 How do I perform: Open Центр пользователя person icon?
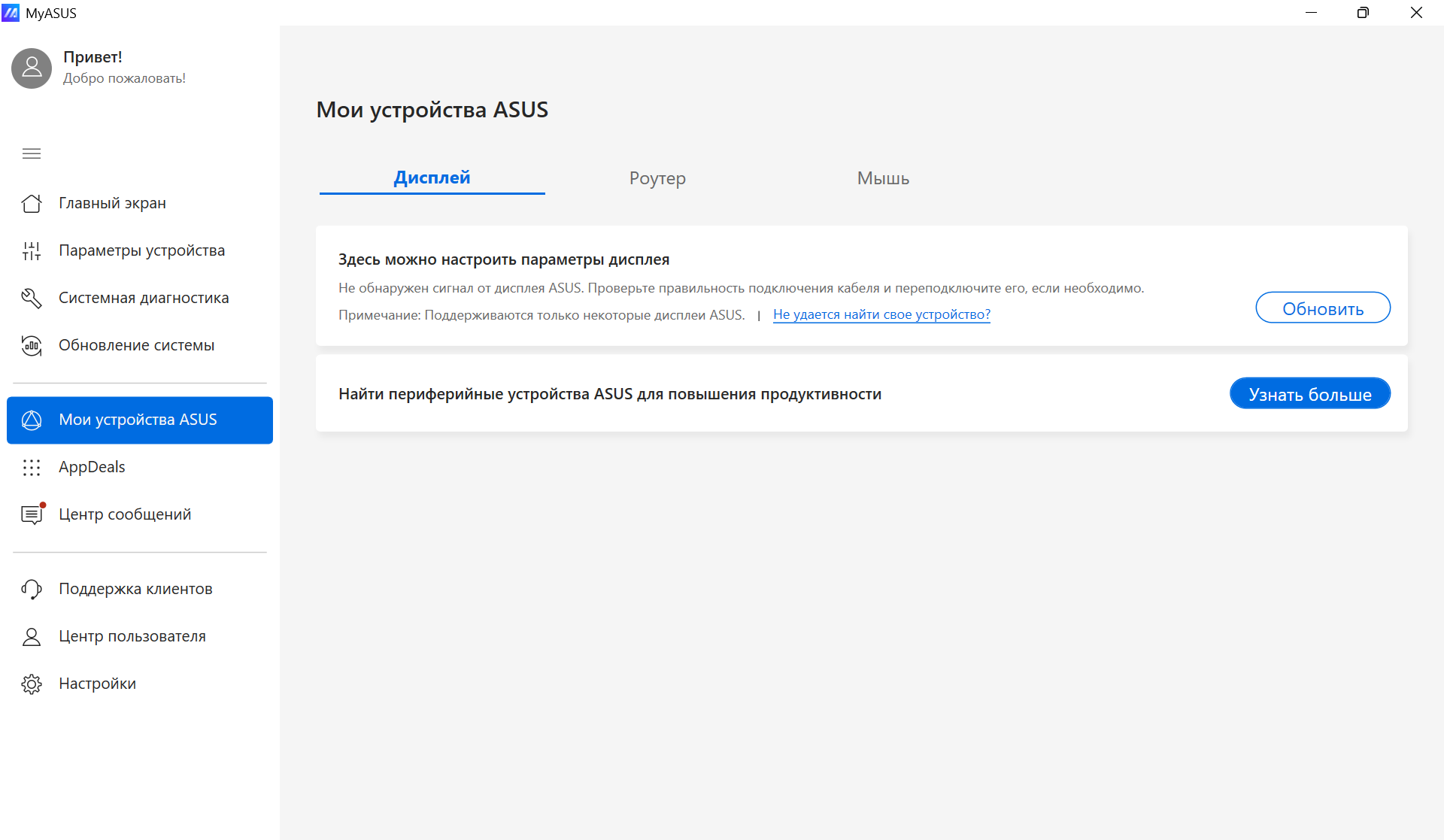click(x=32, y=636)
